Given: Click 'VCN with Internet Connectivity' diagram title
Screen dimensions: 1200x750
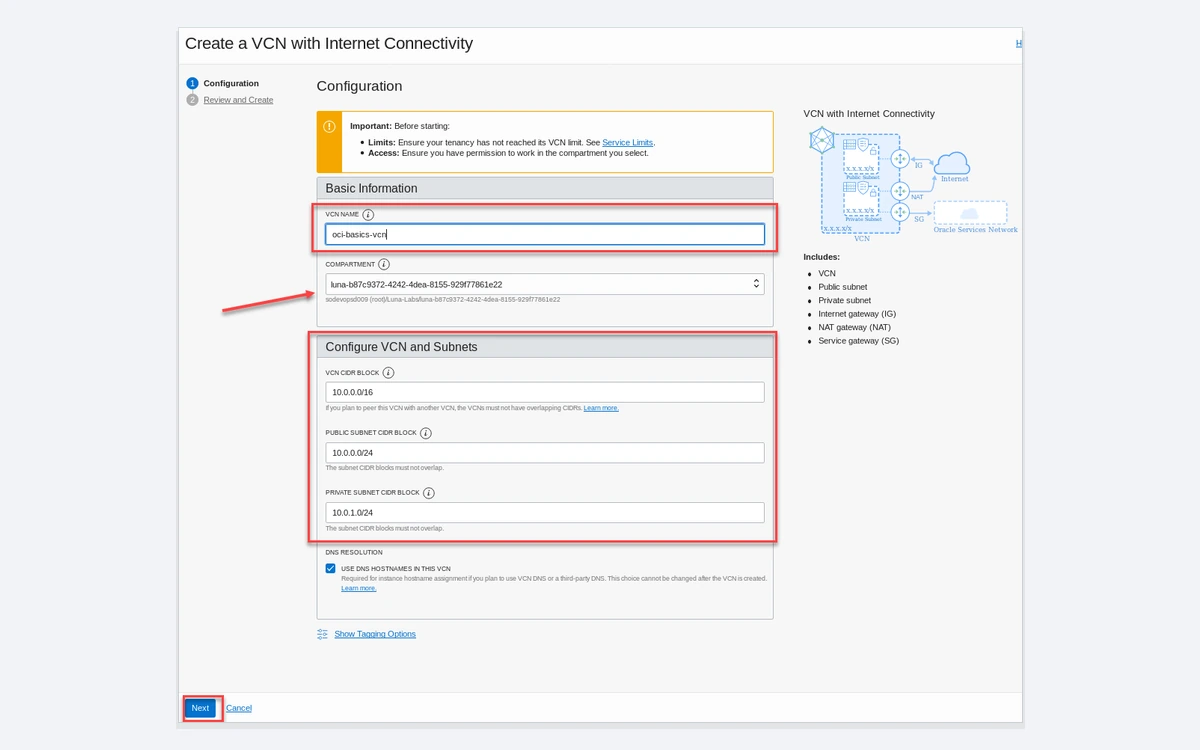Looking at the screenshot, I should click(x=869, y=114).
